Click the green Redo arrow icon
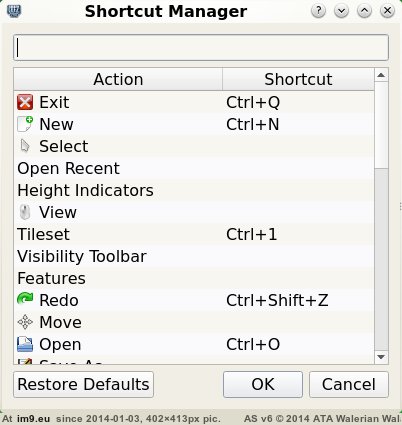The width and height of the screenshot is (402, 425). click(x=25, y=298)
